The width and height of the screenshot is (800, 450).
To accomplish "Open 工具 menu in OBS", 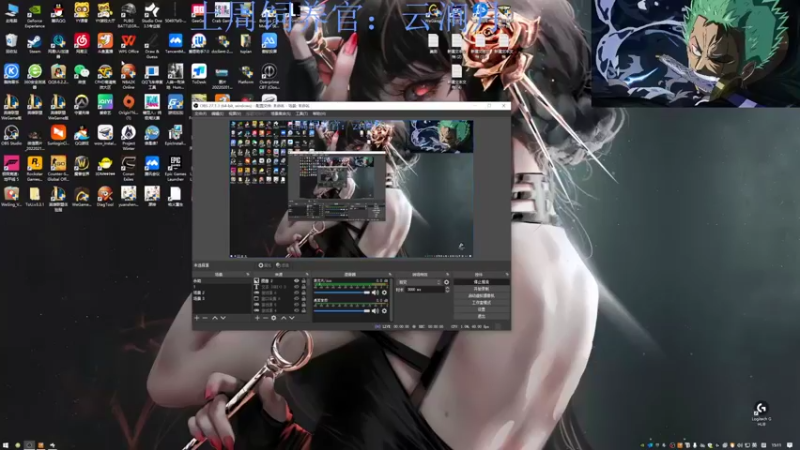I will click(302, 114).
